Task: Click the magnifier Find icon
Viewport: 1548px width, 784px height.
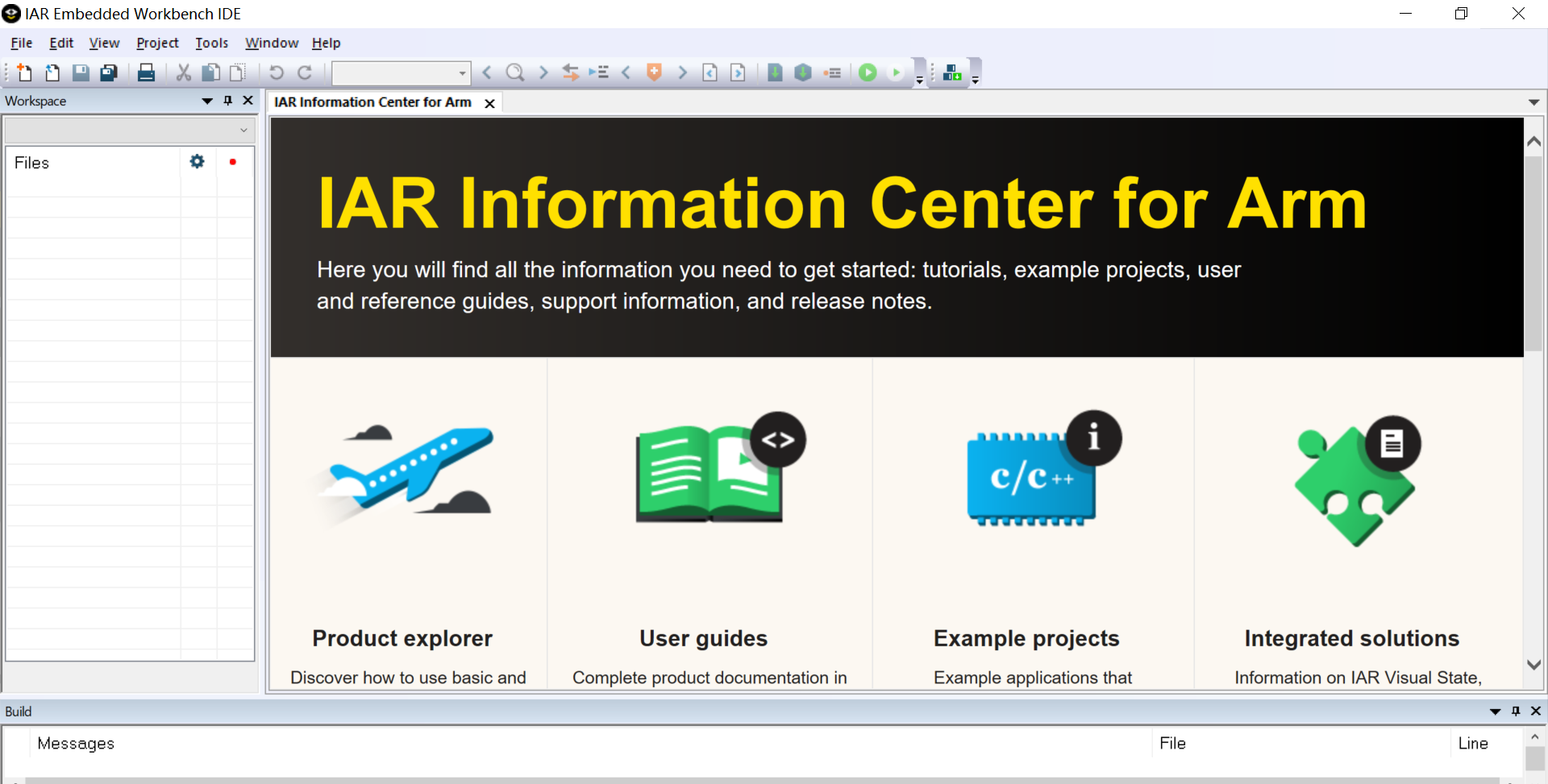Action: point(515,73)
